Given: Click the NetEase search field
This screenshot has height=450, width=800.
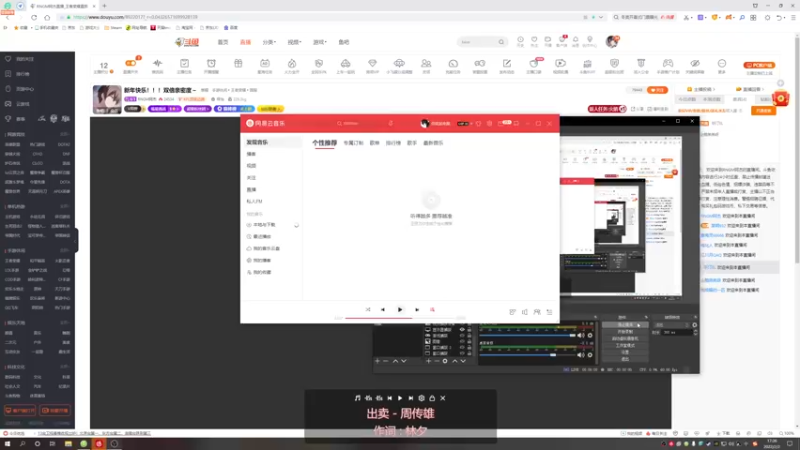Looking at the screenshot, I should [x=360, y=123].
